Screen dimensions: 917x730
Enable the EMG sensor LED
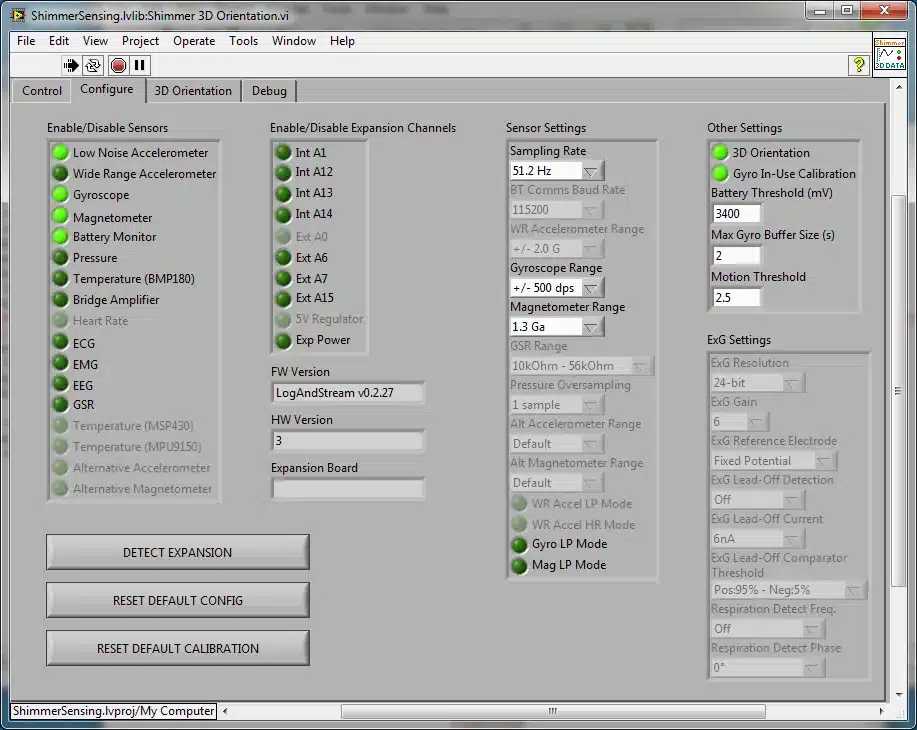pyautogui.click(x=60, y=363)
